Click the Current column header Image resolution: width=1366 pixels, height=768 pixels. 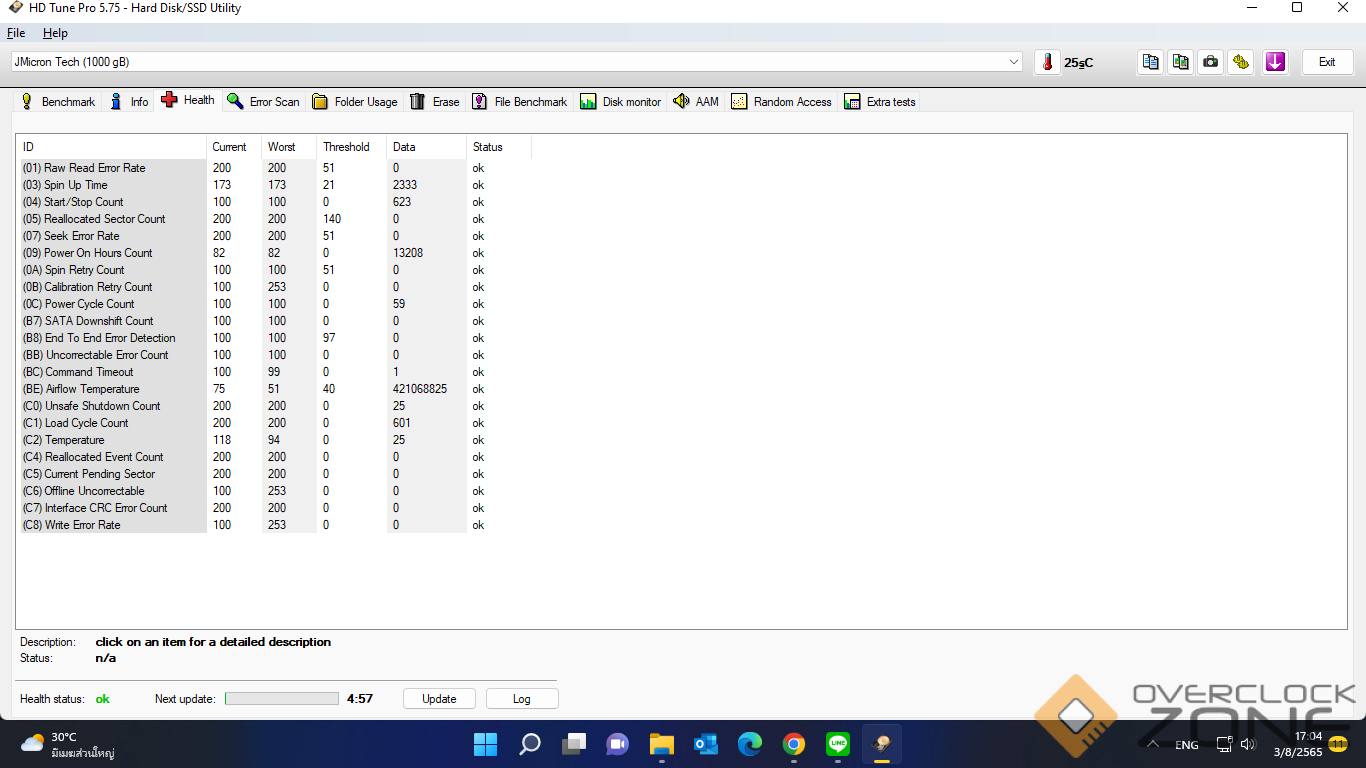234,147
